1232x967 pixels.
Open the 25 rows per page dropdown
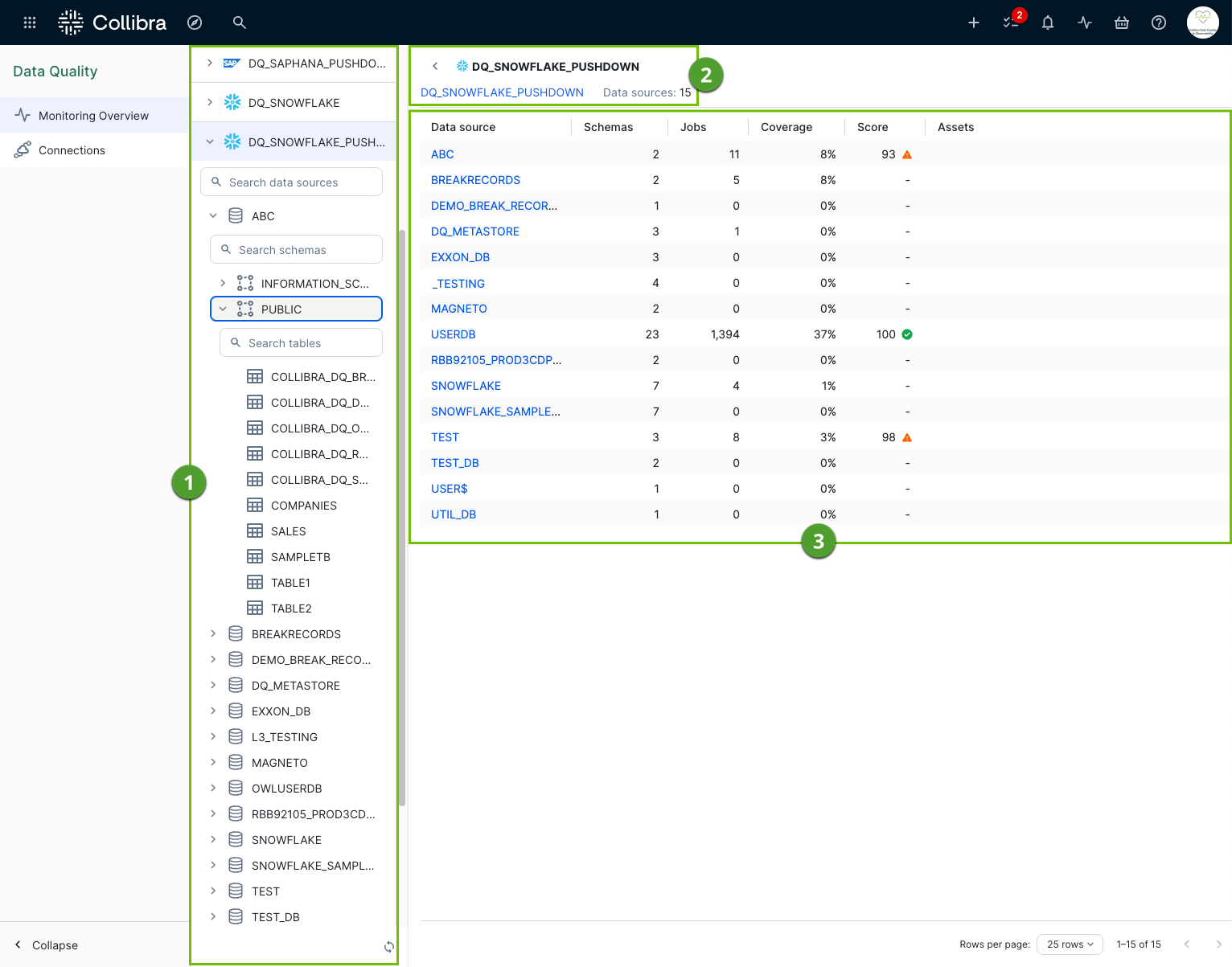(x=1070, y=944)
